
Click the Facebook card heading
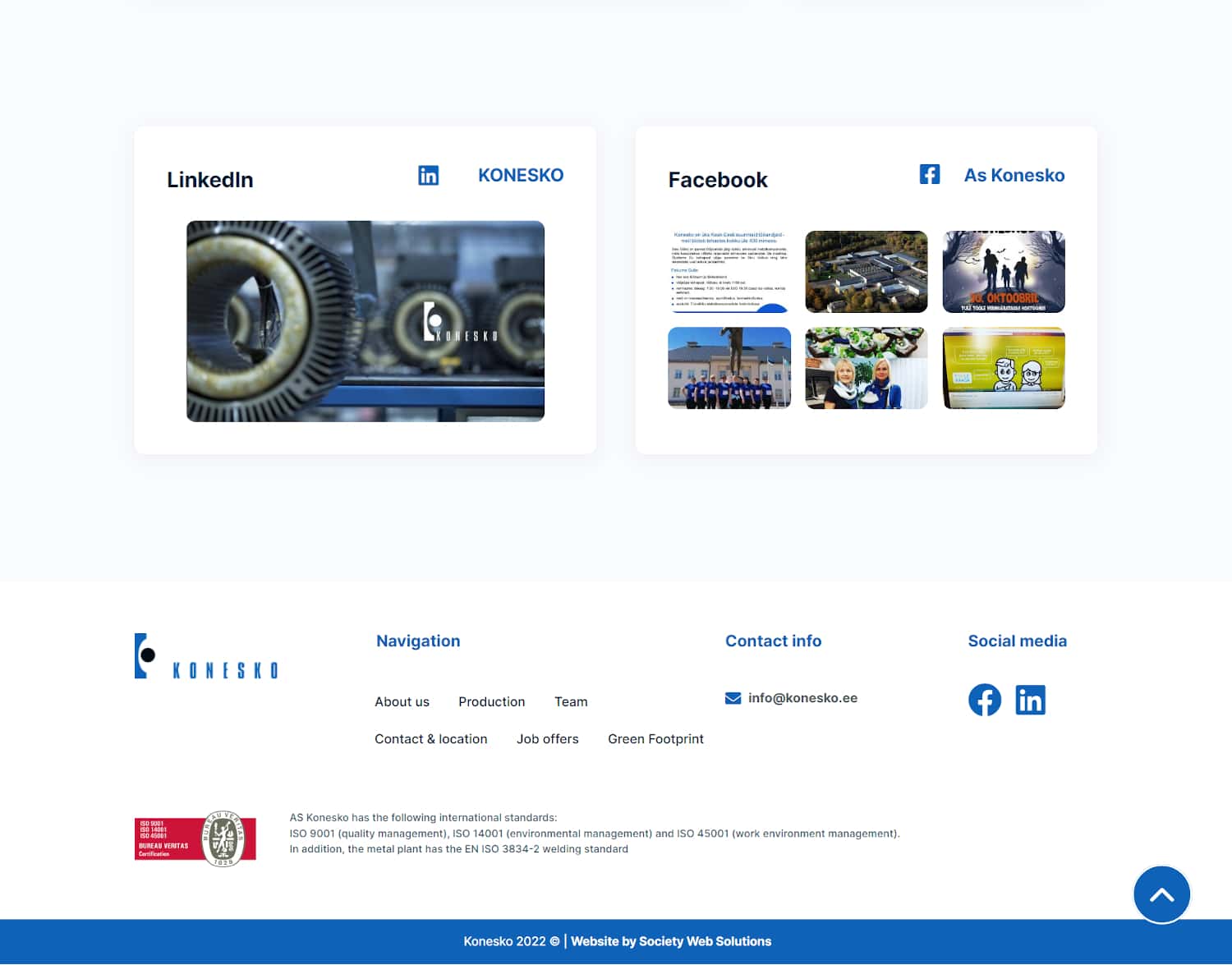point(718,180)
